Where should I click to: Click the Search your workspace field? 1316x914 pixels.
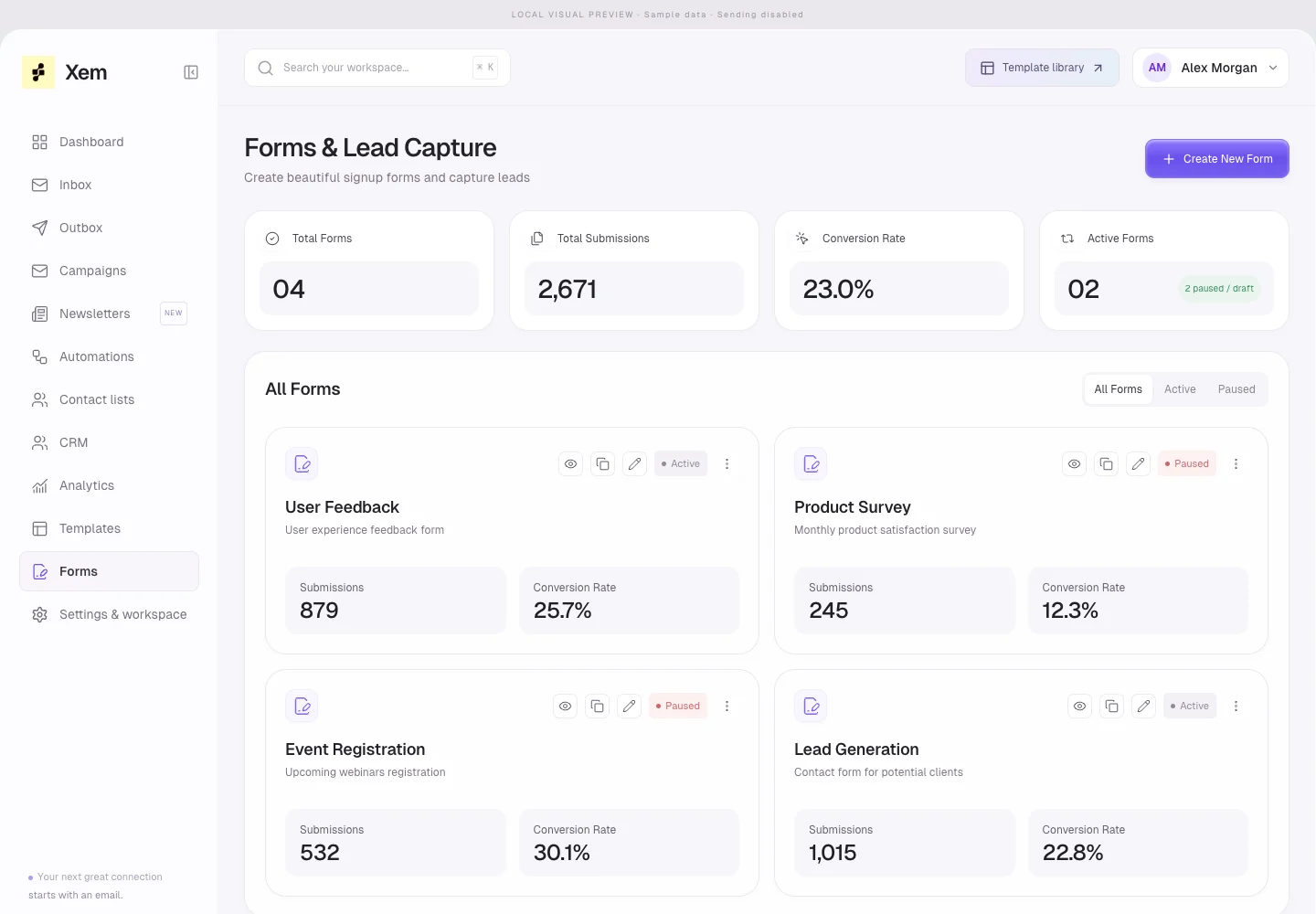tap(377, 68)
